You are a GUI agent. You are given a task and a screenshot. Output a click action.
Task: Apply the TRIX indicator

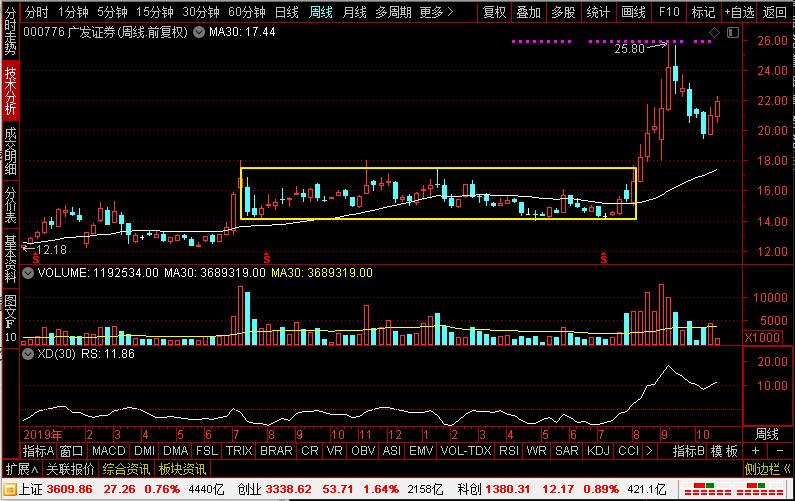pyautogui.click(x=239, y=451)
